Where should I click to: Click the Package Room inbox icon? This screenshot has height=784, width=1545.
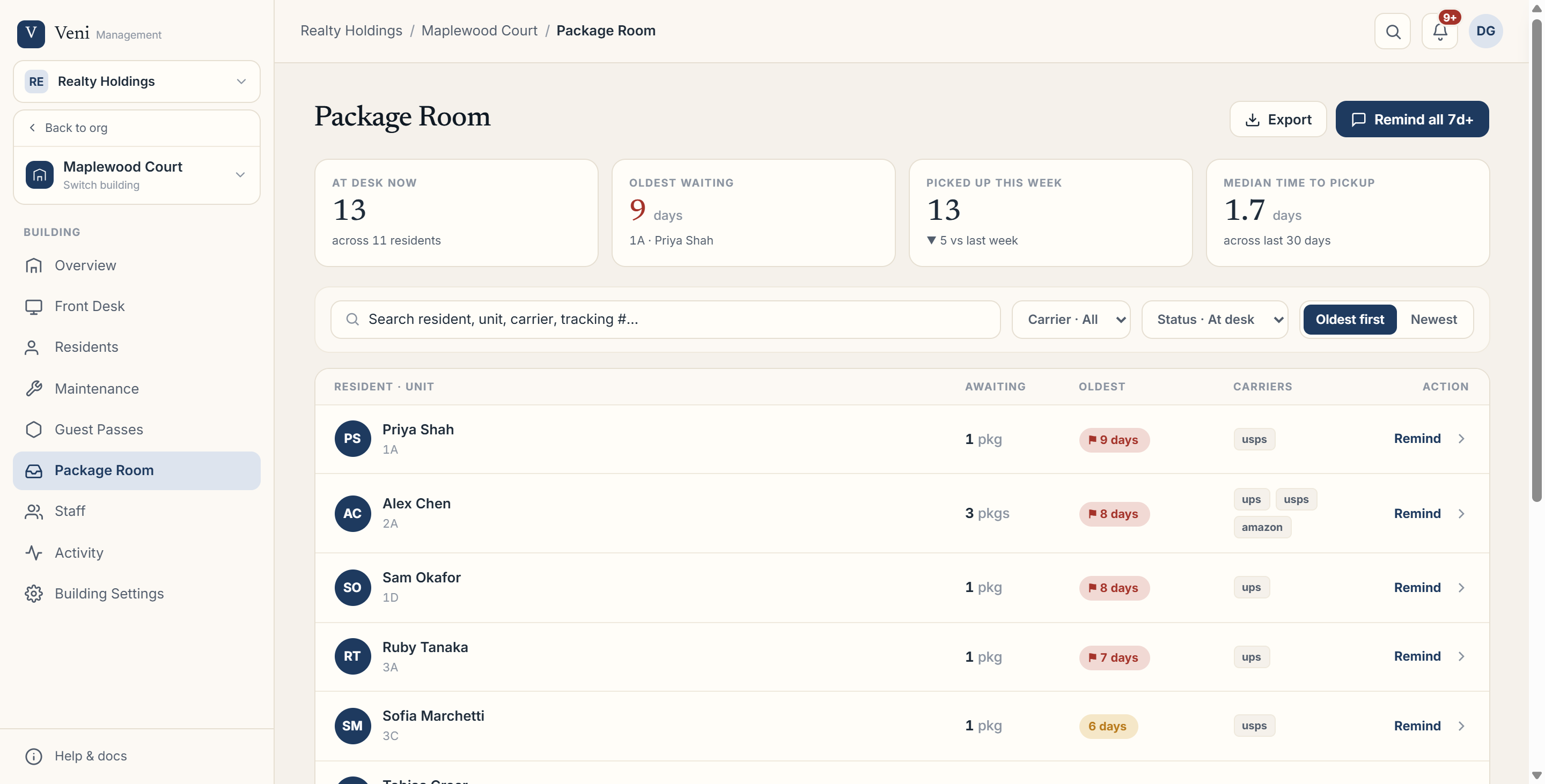(34, 470)
